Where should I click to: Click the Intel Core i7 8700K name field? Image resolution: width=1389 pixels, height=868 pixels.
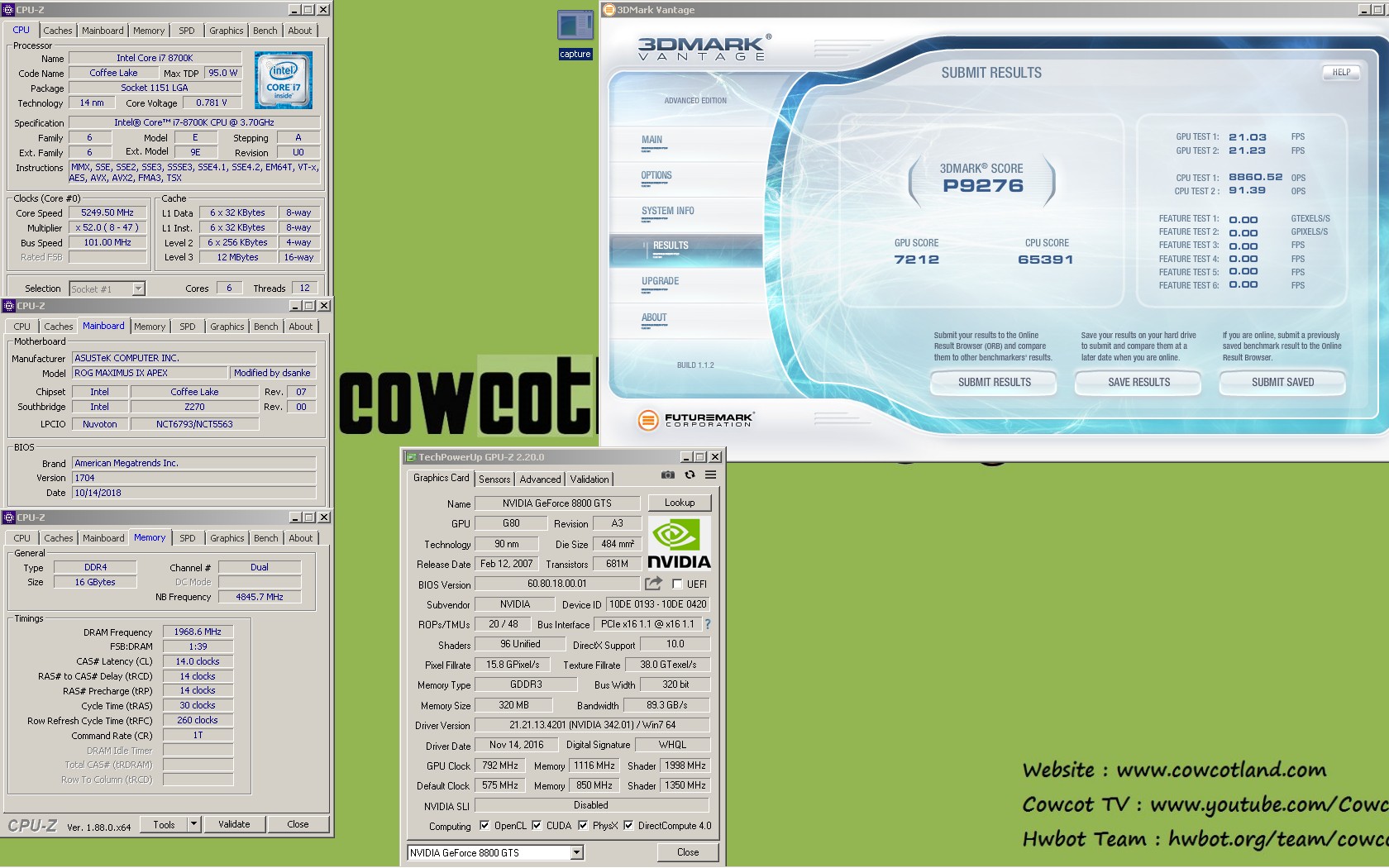[x=155, y=58]
